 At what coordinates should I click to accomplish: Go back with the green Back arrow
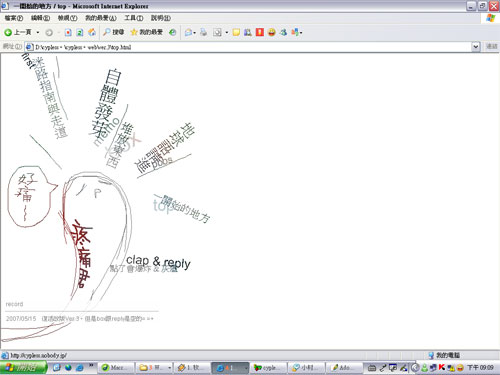8,32
